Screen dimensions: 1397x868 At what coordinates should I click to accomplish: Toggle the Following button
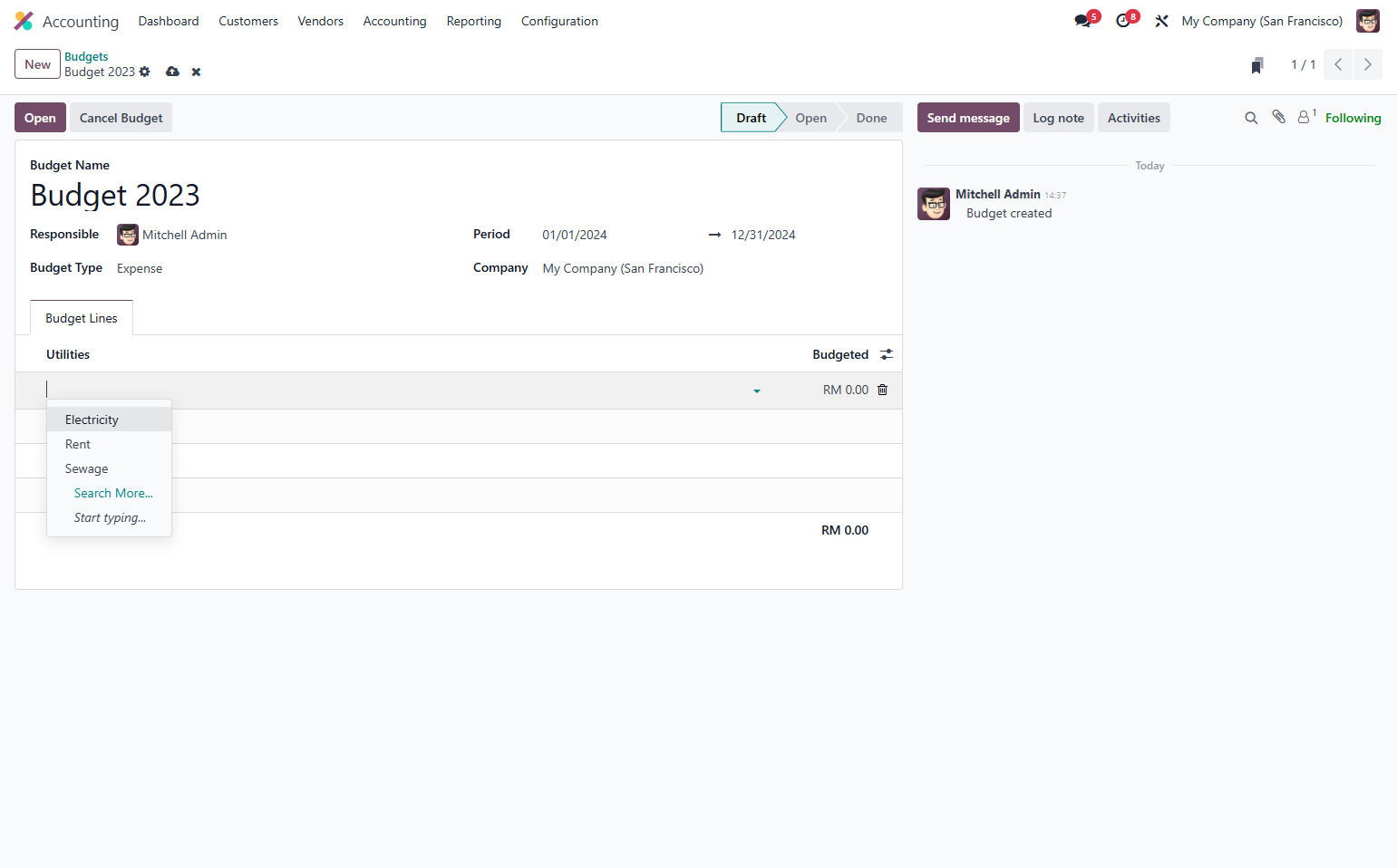[x=1353, y=118]
